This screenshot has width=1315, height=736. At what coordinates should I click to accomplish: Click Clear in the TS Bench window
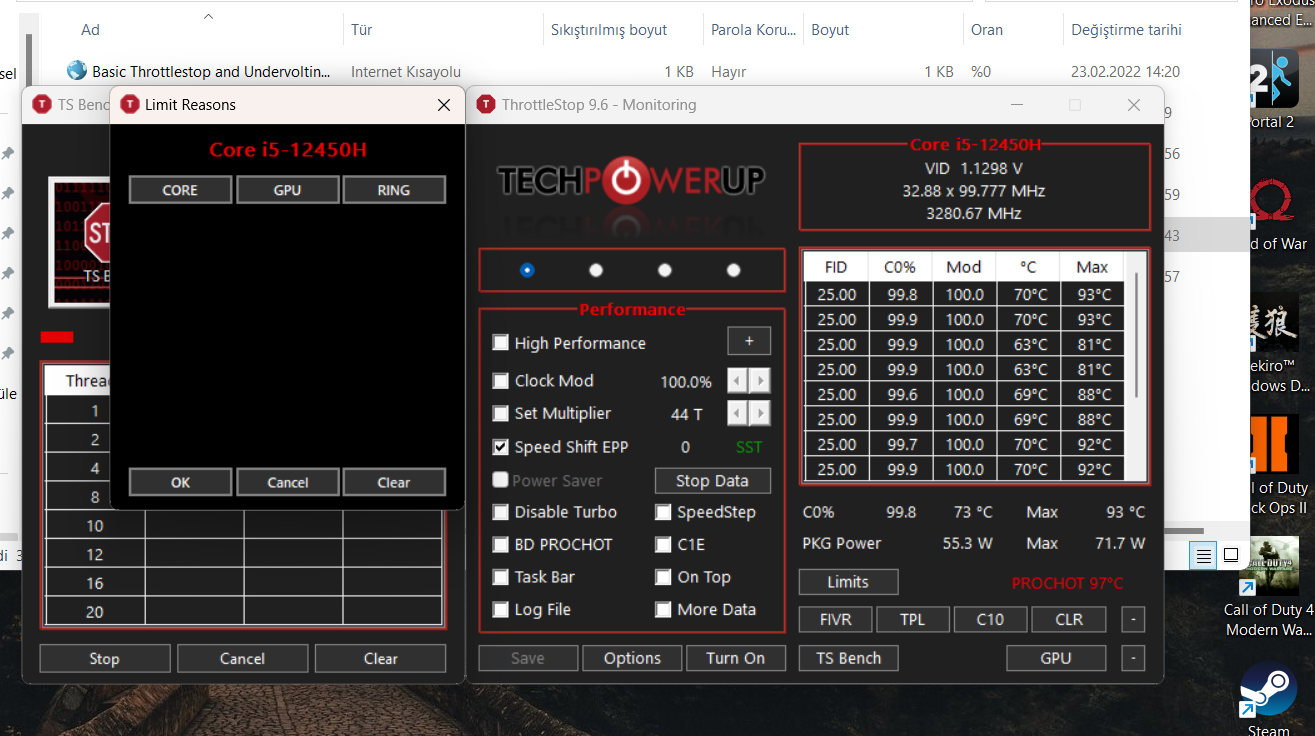click(x=380, y=659)
